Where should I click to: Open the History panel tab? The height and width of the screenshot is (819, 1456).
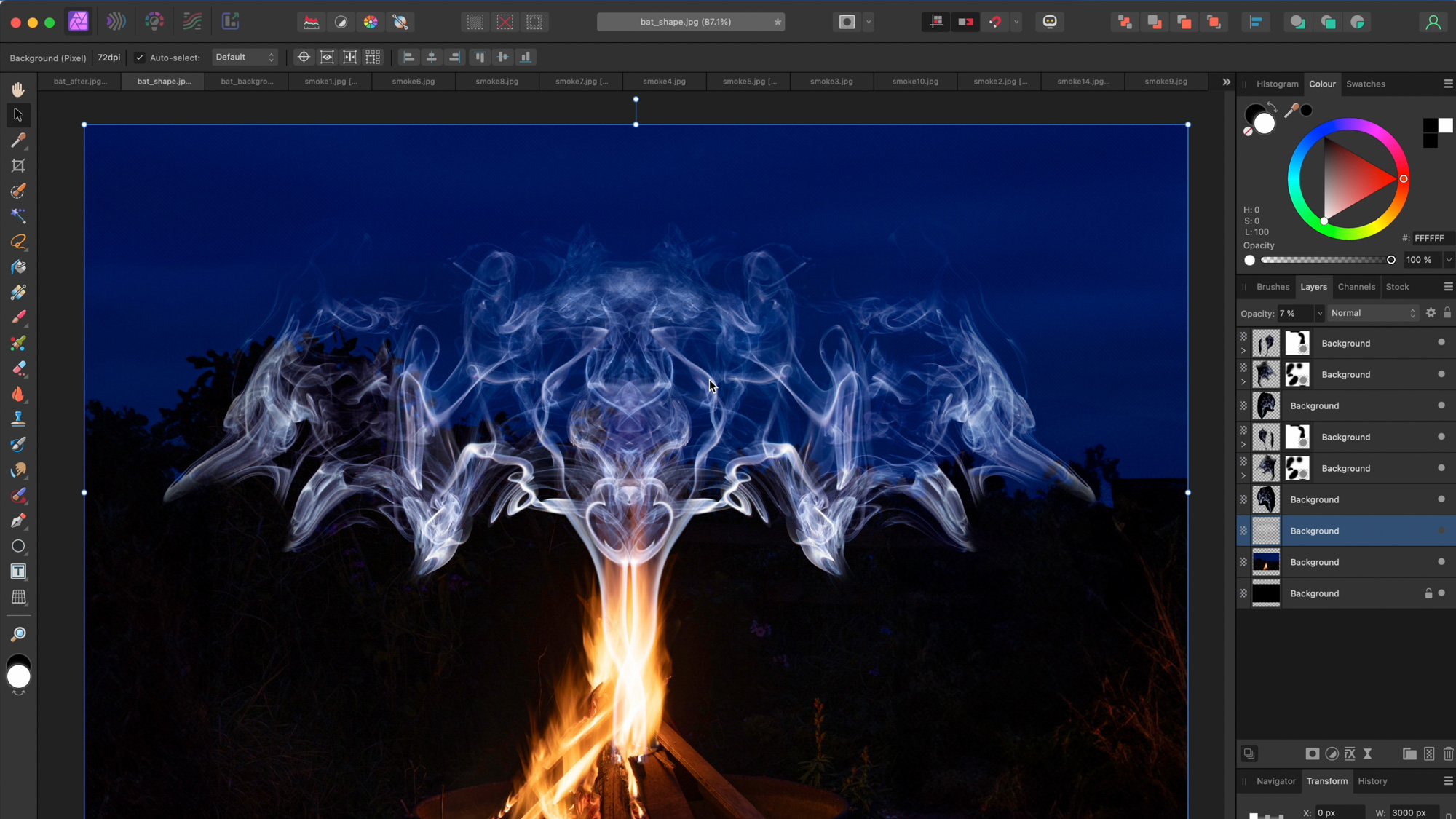[x=1372, y=781]
